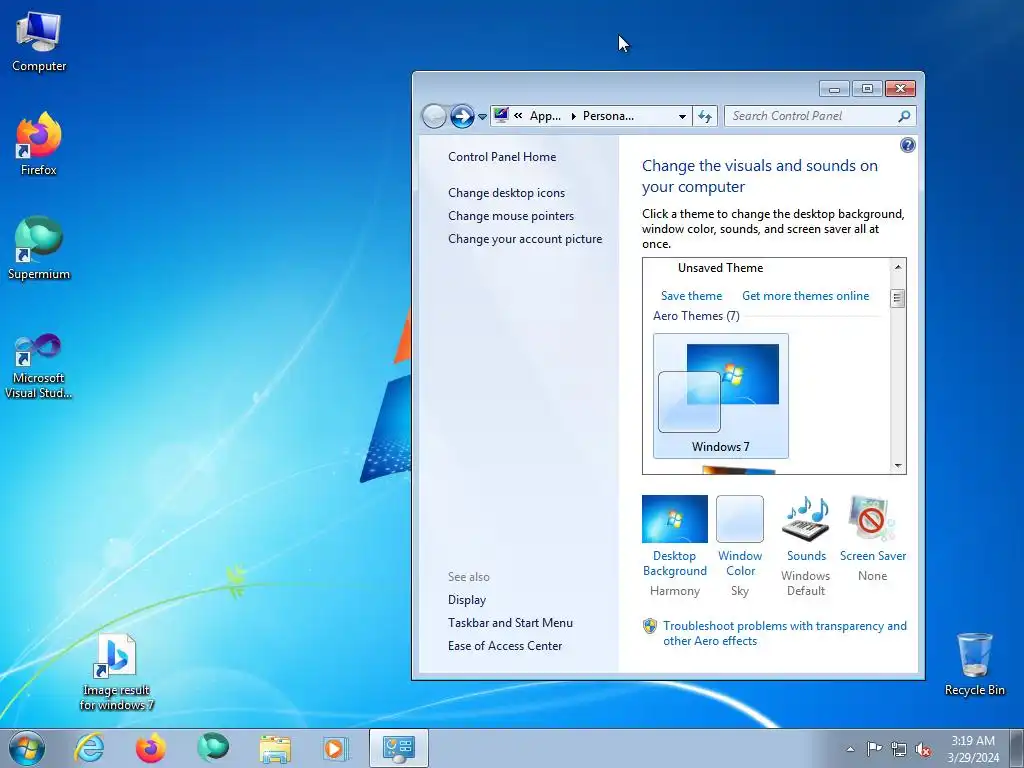Open Change your account picture
Viewport: 1024px width, 768px height.
pos(525,239)
